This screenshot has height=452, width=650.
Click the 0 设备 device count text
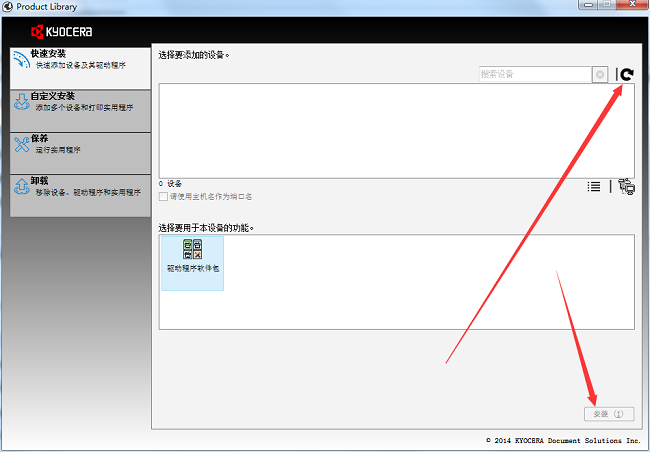(x=170, y=183)
